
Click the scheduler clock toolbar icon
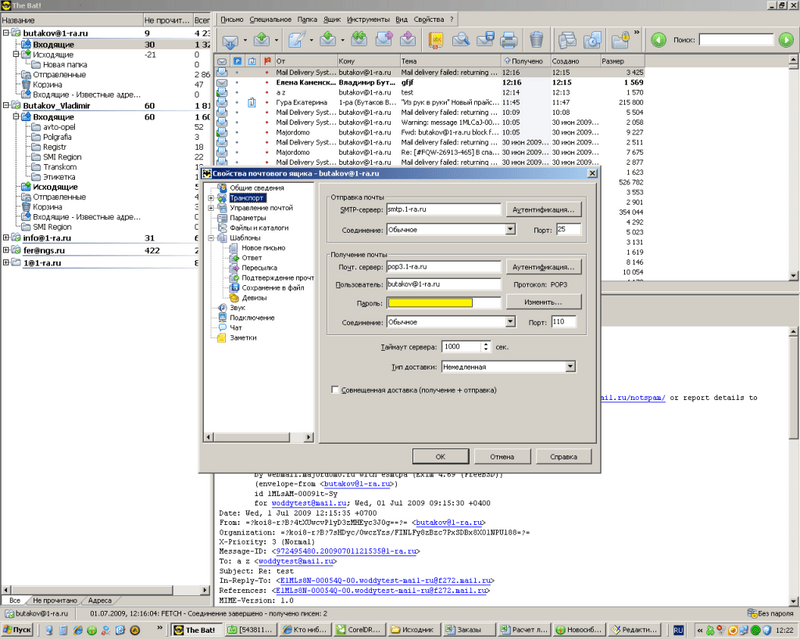592,40
